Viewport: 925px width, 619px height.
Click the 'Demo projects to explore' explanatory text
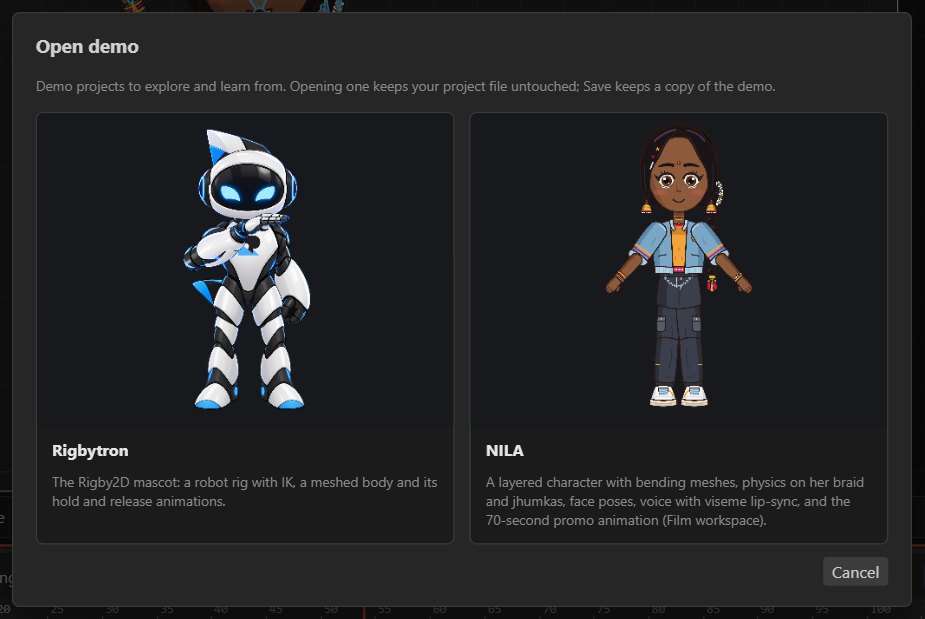pyautogui.click(x=406, y=86)
